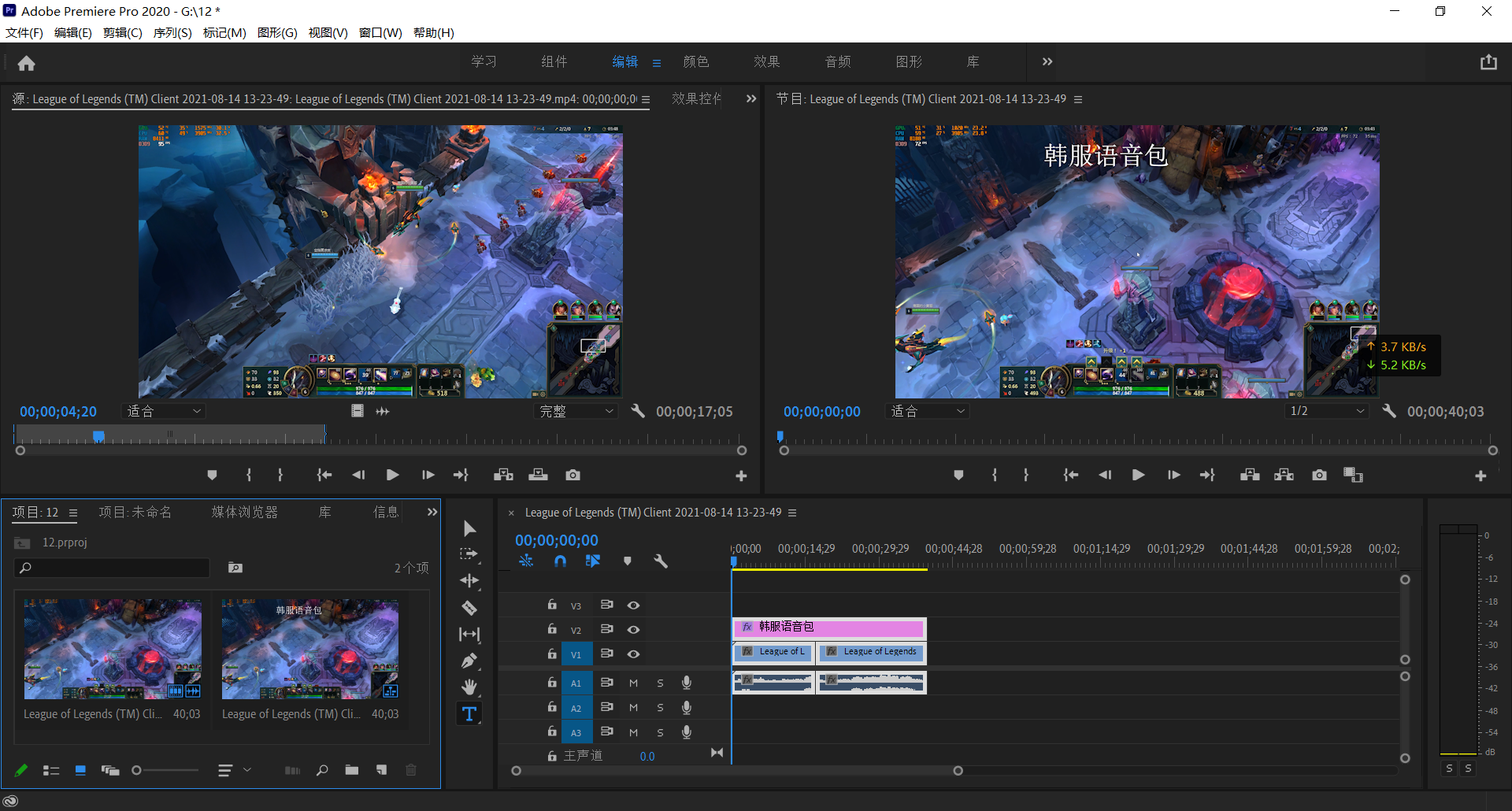Open Program monitor settings wrench
Screen dimensions: 1512x811
[x=1389, y=411]
